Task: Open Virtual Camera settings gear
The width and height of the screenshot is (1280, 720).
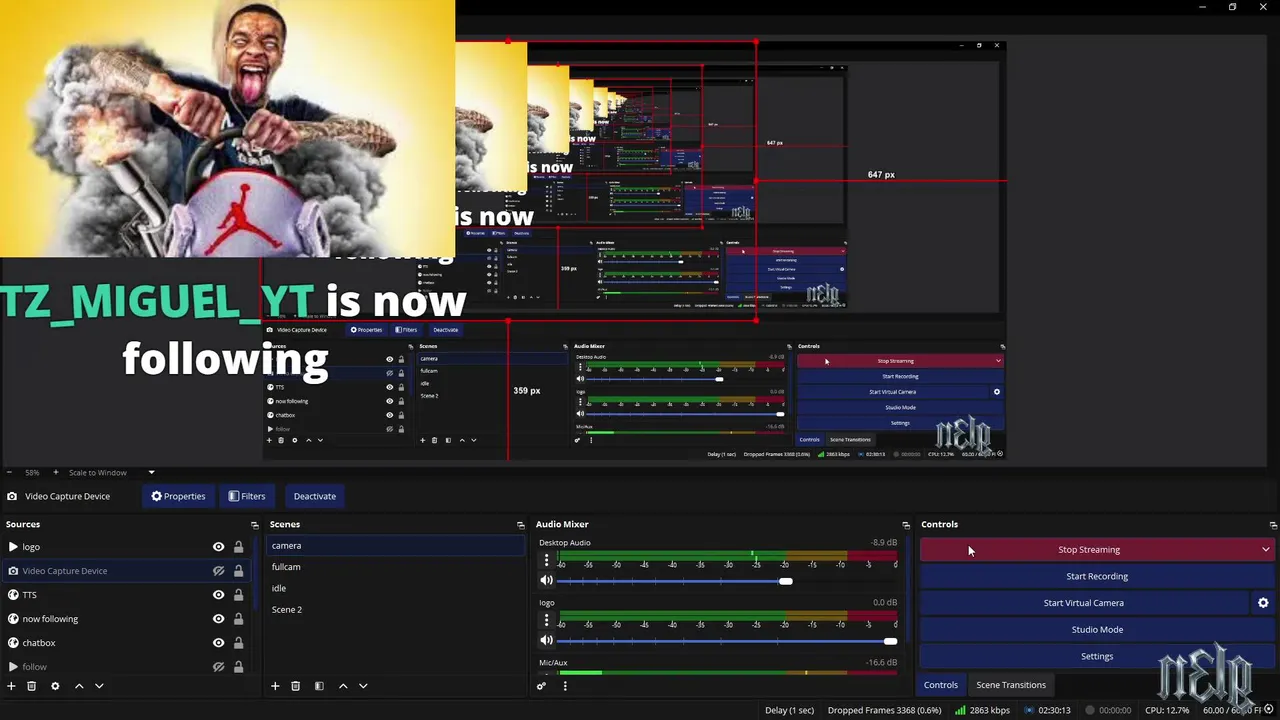Action: 1263,603
